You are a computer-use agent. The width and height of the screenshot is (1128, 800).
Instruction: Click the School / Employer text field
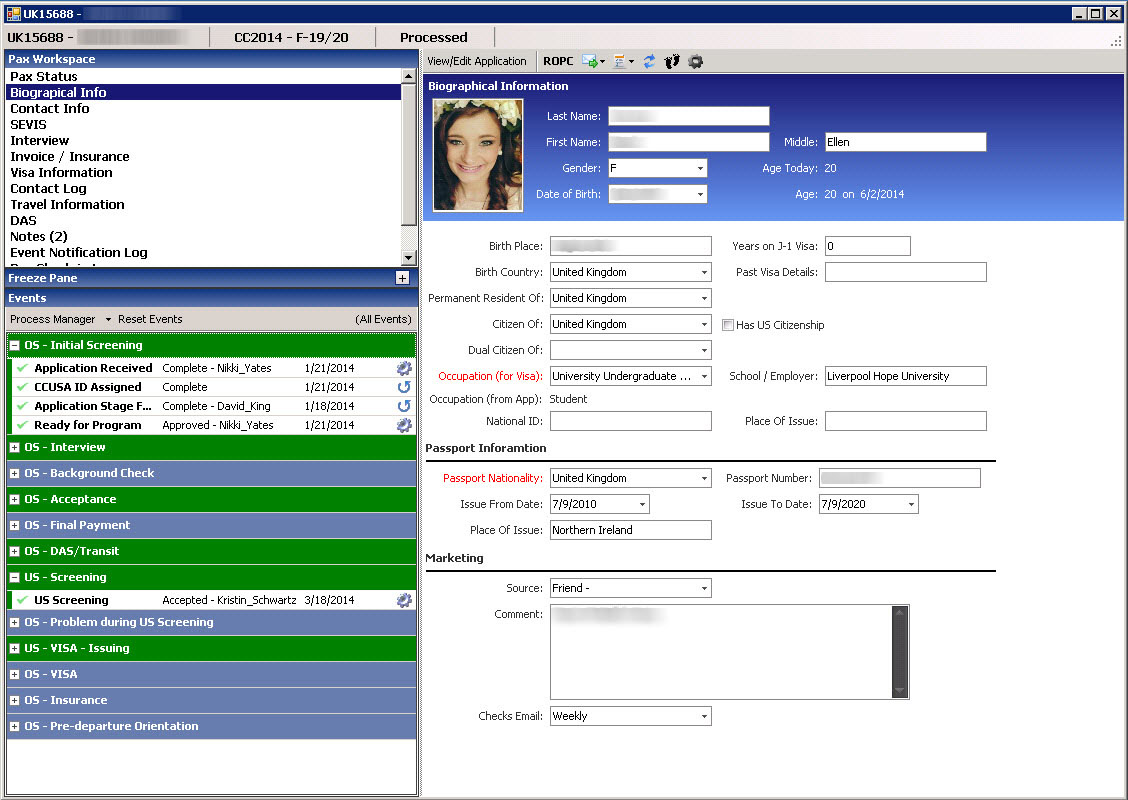pyautogui.click(x=905, y=376)
